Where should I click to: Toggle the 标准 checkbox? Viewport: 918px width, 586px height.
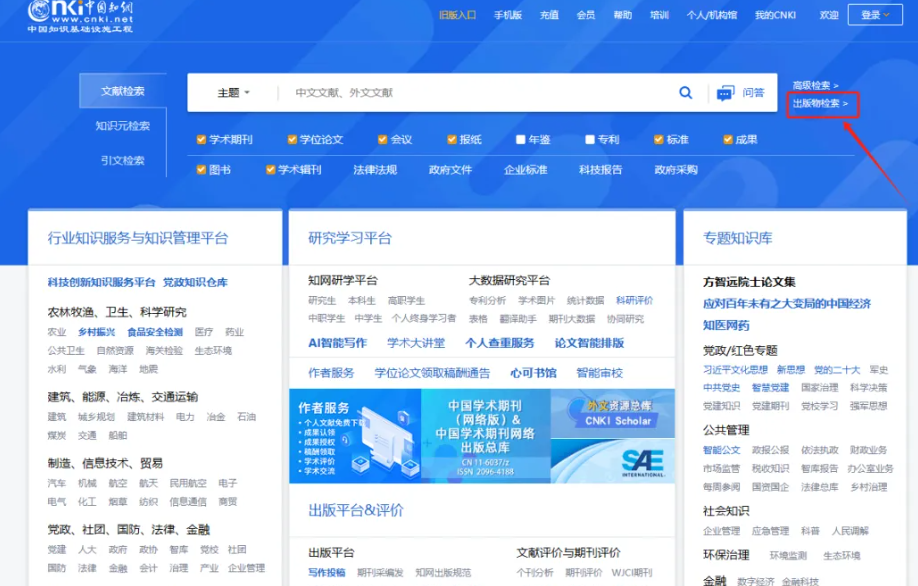659,139
